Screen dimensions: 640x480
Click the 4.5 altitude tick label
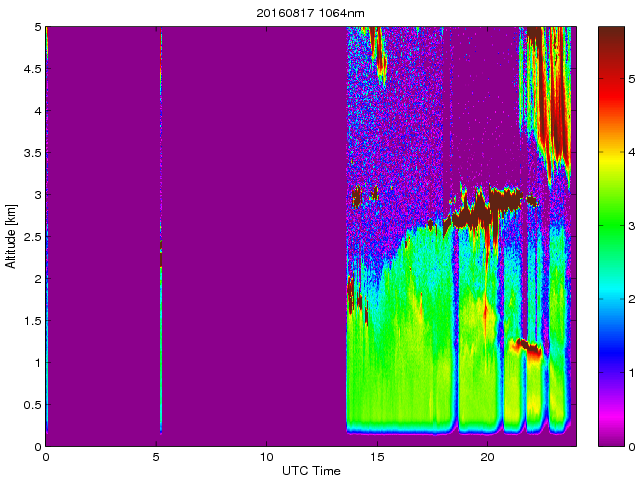point(31,70)
